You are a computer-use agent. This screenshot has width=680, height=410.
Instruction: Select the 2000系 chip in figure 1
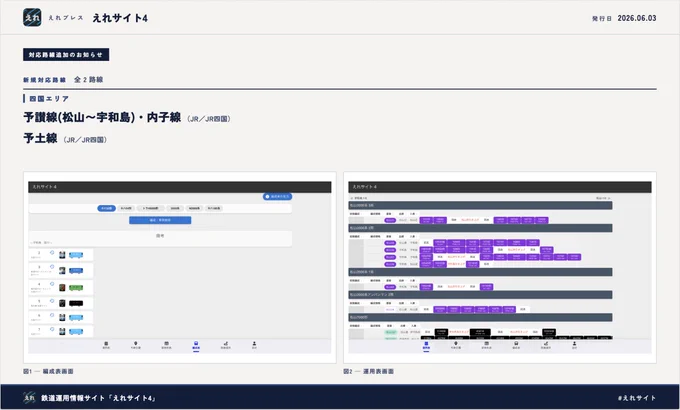click(175, 208)
